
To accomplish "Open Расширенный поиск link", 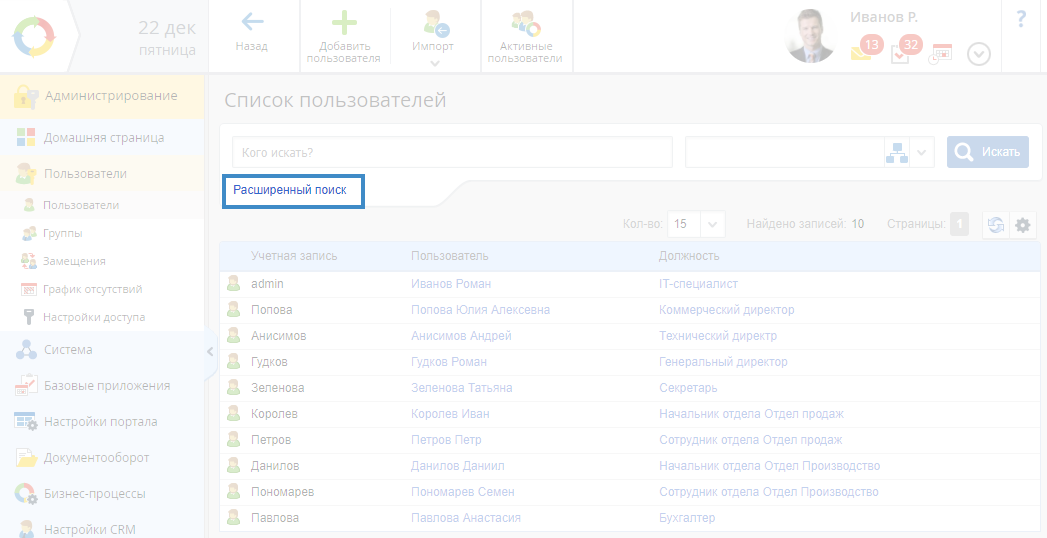I will (x=290, y=189).
